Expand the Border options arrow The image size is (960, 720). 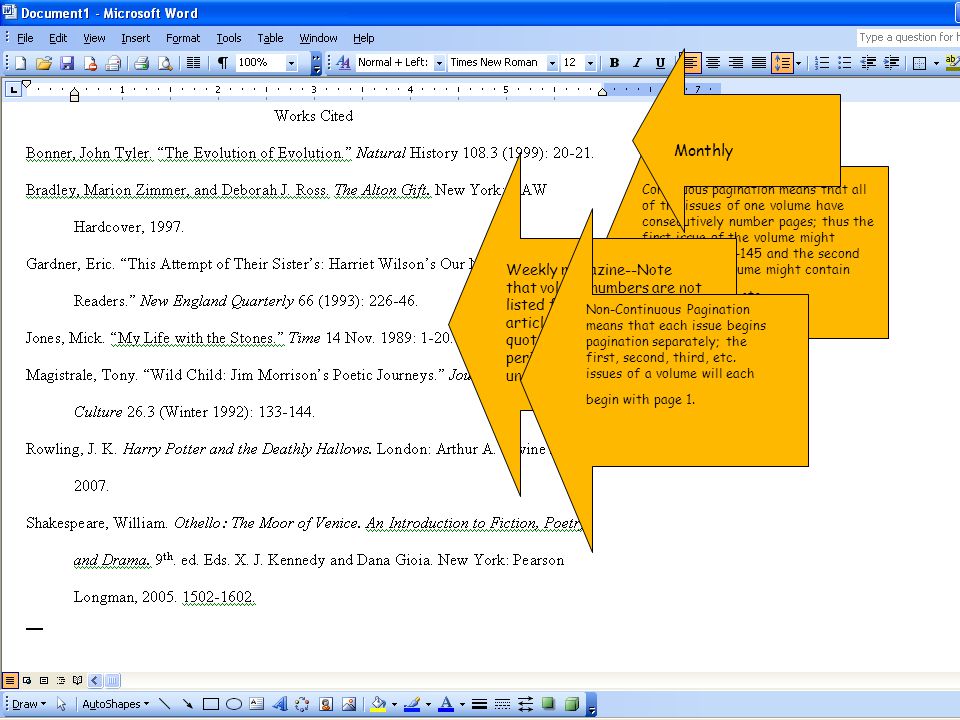coord(936,62)
